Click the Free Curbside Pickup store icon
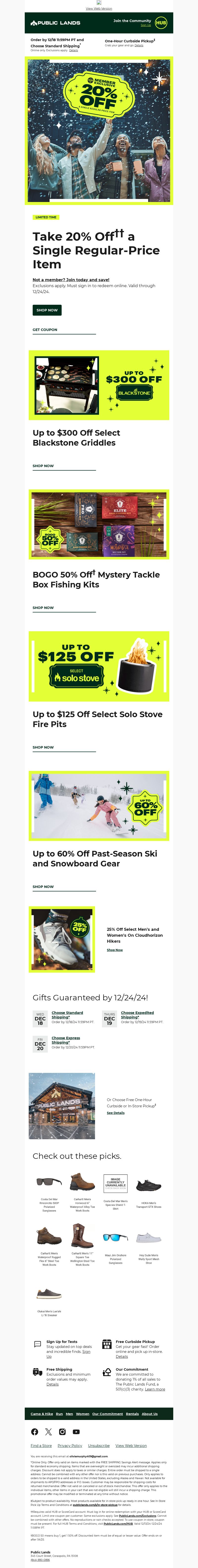The width and height of the screenshot is (198, 1568). tap(107, 1343)
